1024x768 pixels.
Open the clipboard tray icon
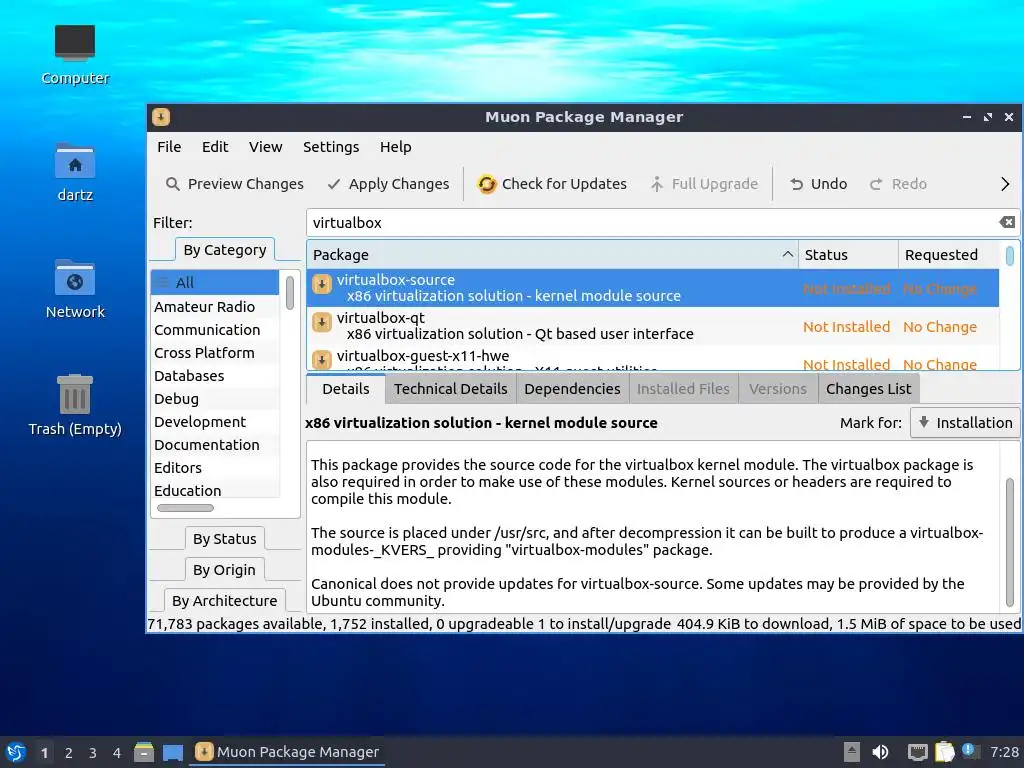(x=944, y=752)
